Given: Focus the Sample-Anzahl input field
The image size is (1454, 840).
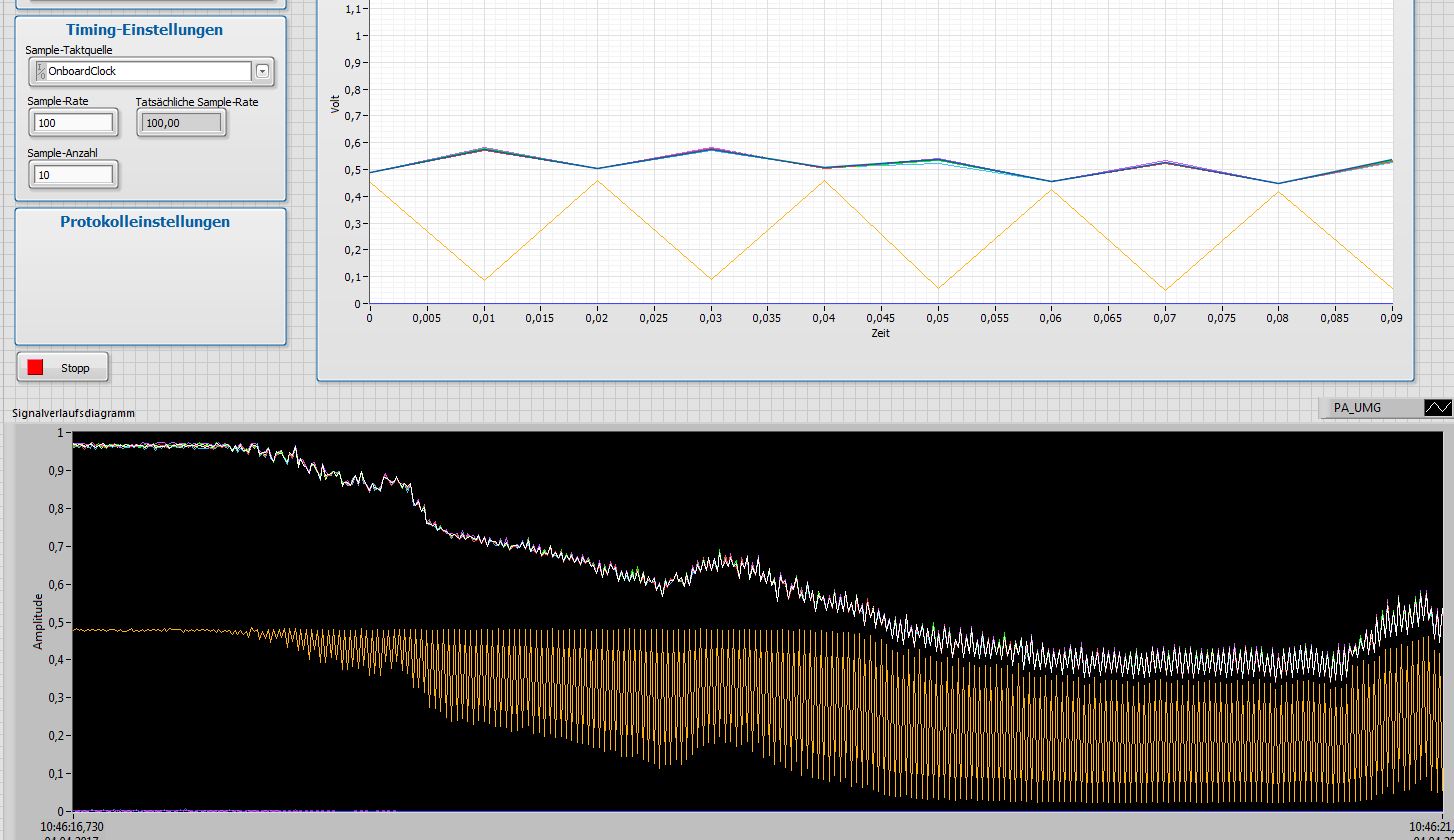Looking at the screenshot, I should (74, 175).
